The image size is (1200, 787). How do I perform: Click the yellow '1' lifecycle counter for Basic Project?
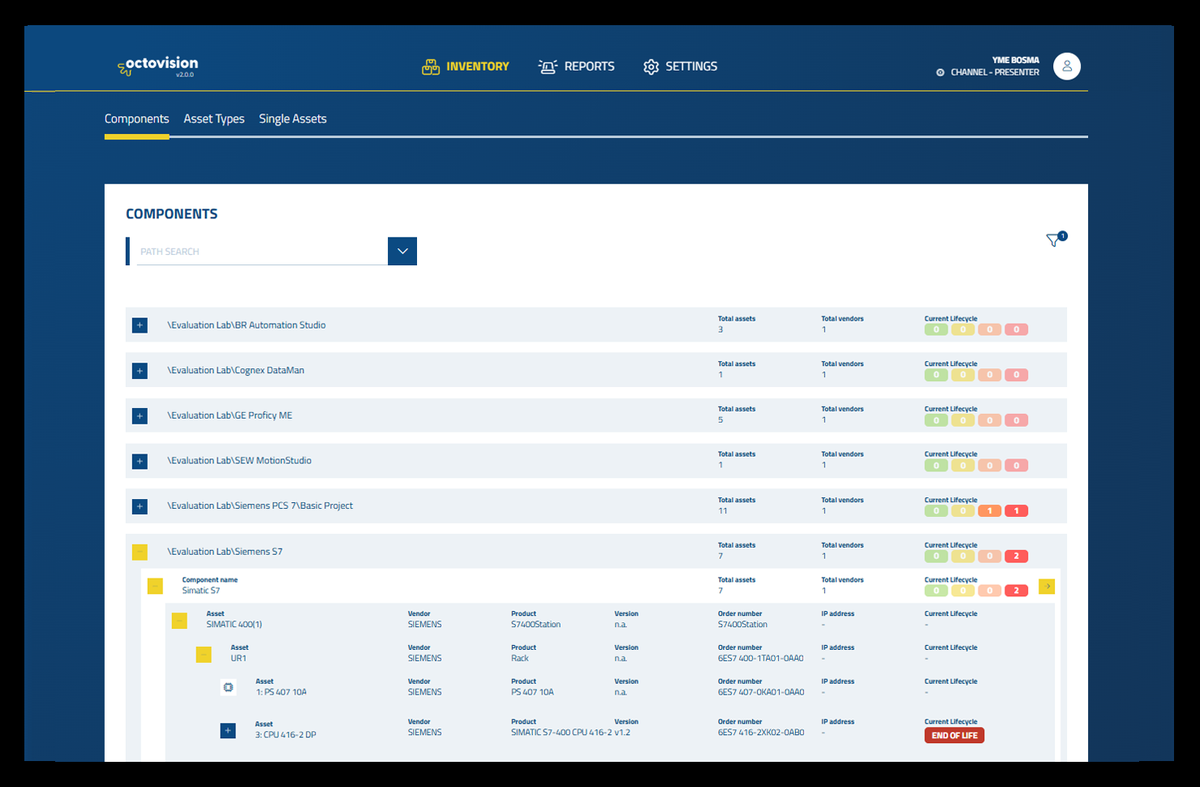click(x=989, y=510)
